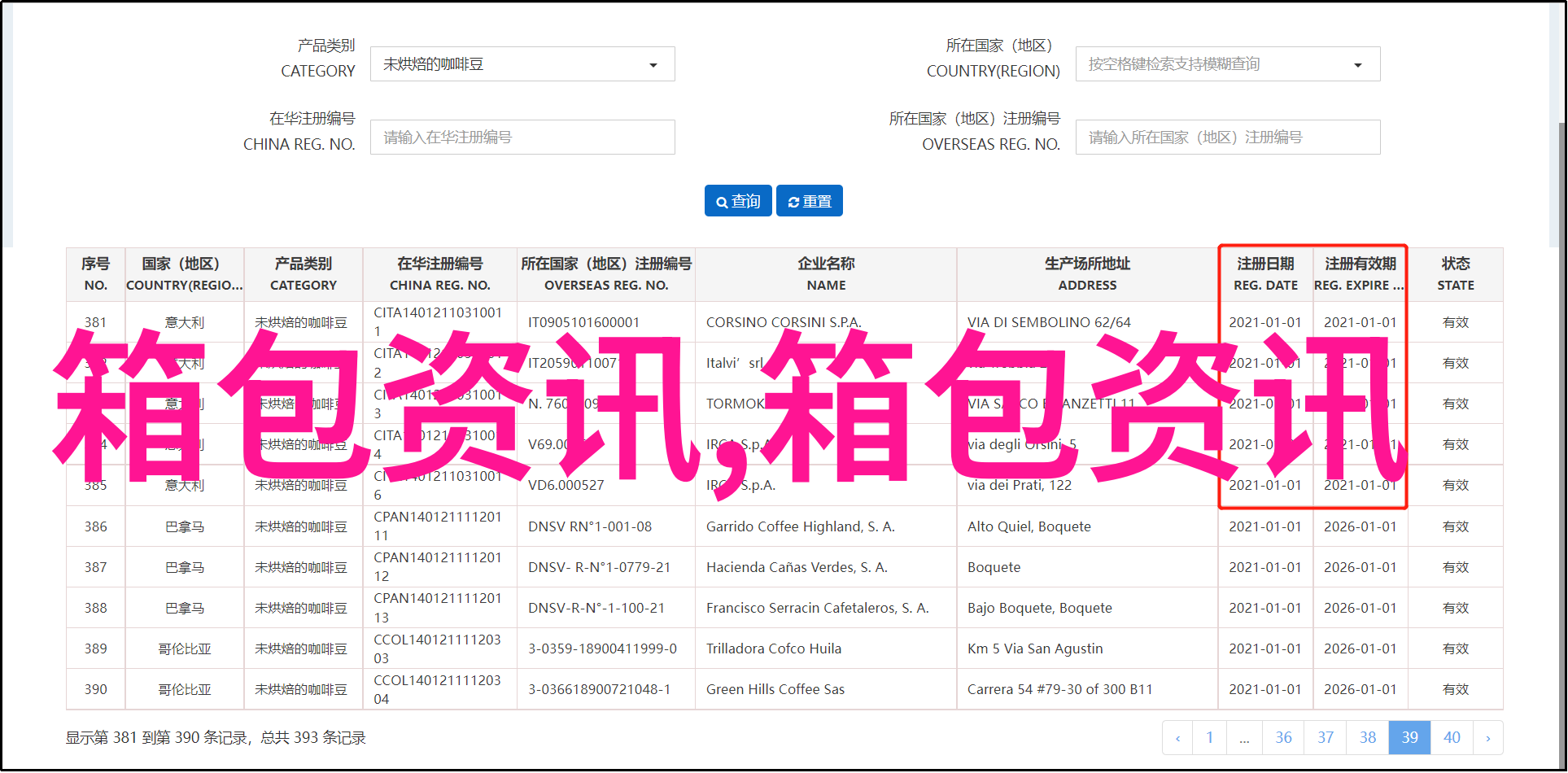
Task: Click row number 390
Action: (96, 690)
